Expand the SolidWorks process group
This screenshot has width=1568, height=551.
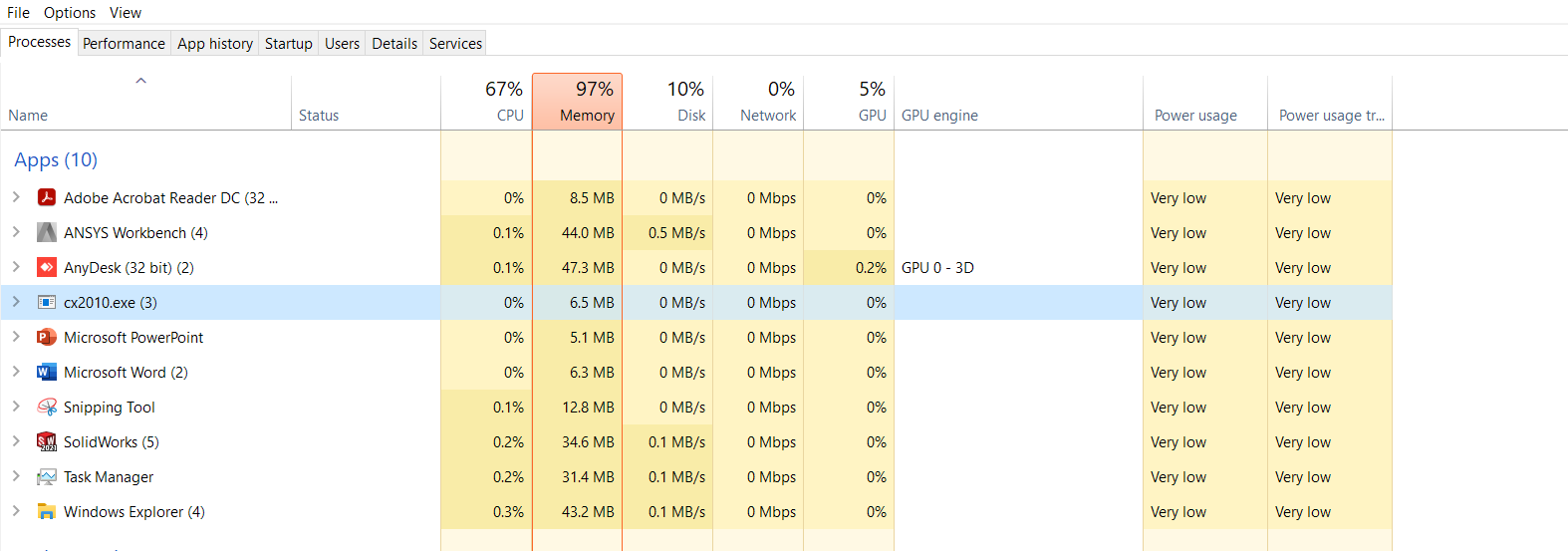[16, 441]
